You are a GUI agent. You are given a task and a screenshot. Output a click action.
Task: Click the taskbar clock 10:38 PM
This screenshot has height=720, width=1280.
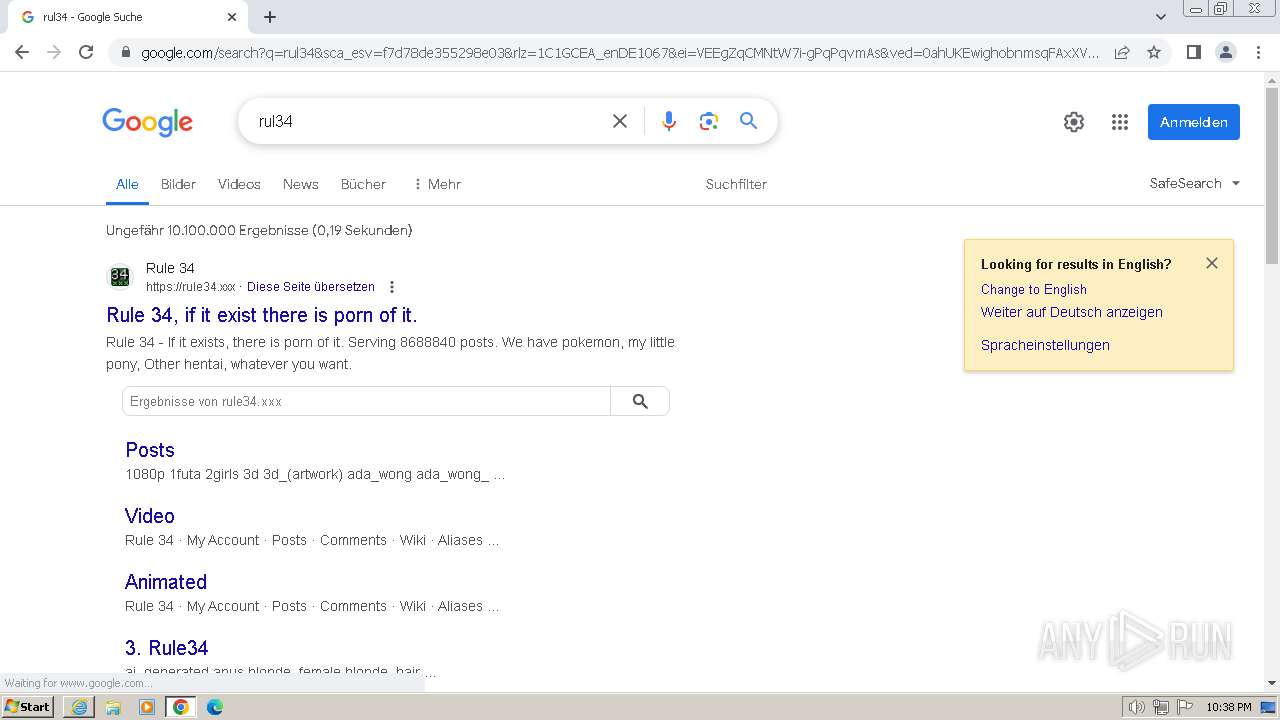point(1229,707)
